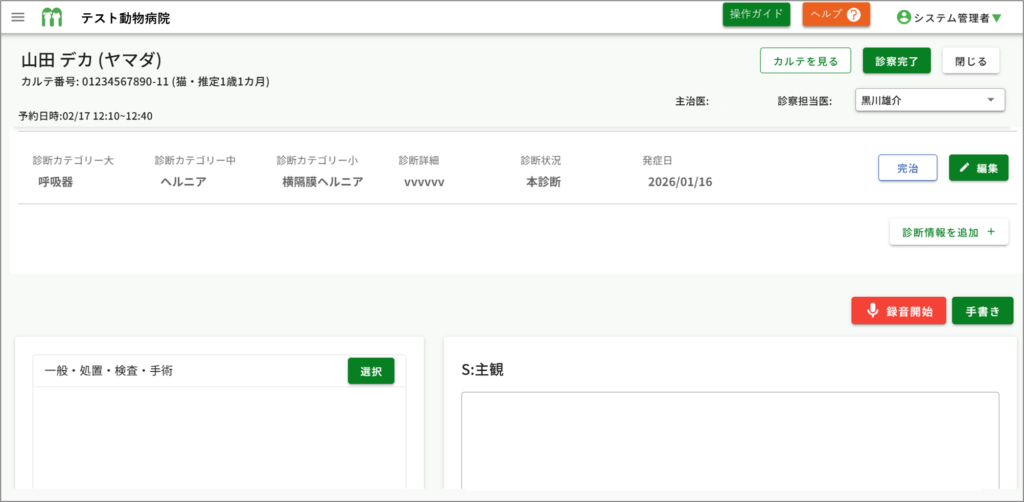This screenshot has width=1024, height=502.
Task: Click the green clinic logo icon
Action: coord(52,17)
